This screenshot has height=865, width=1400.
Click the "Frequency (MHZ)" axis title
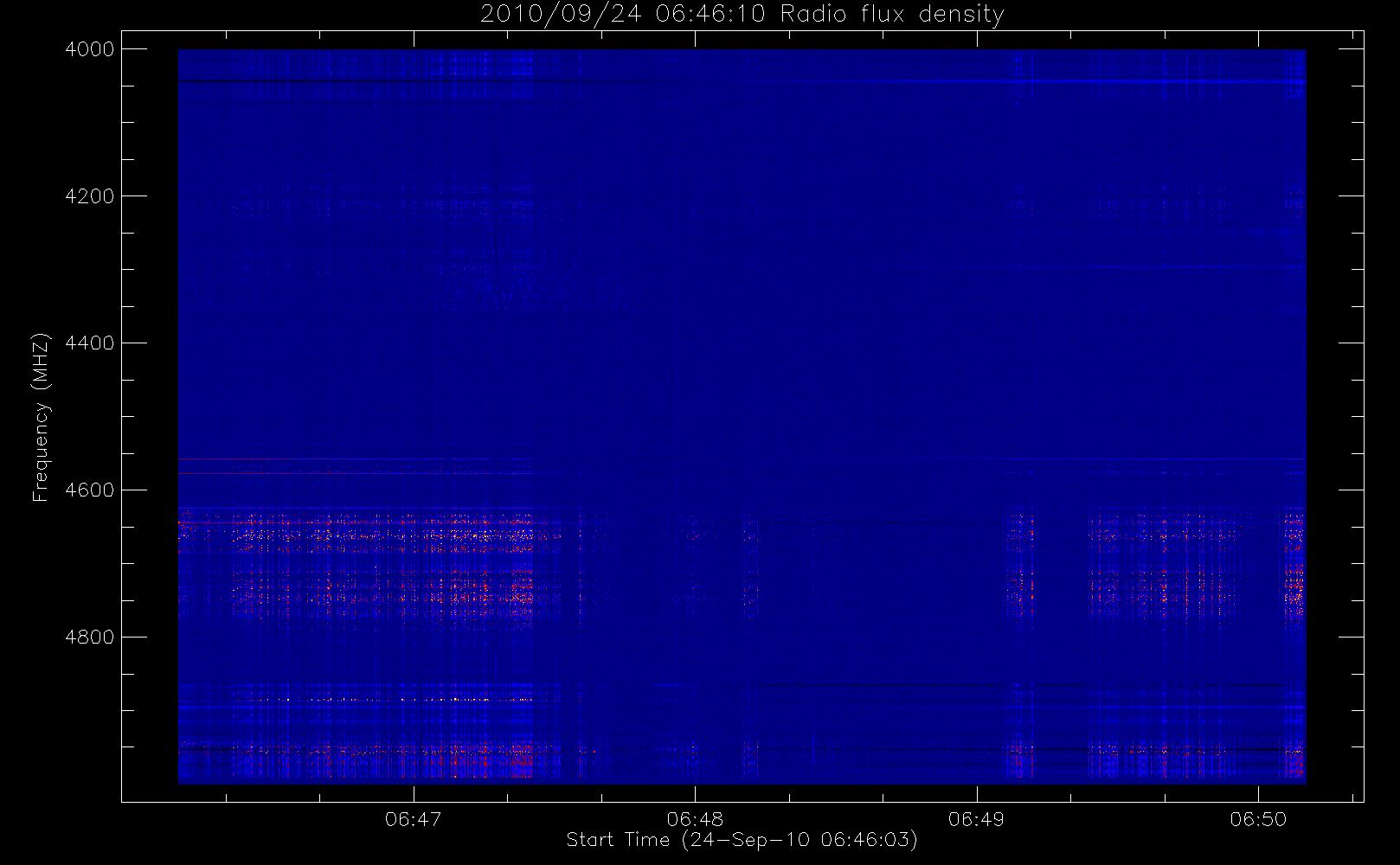pyautogui.click(x=41, y=417)
